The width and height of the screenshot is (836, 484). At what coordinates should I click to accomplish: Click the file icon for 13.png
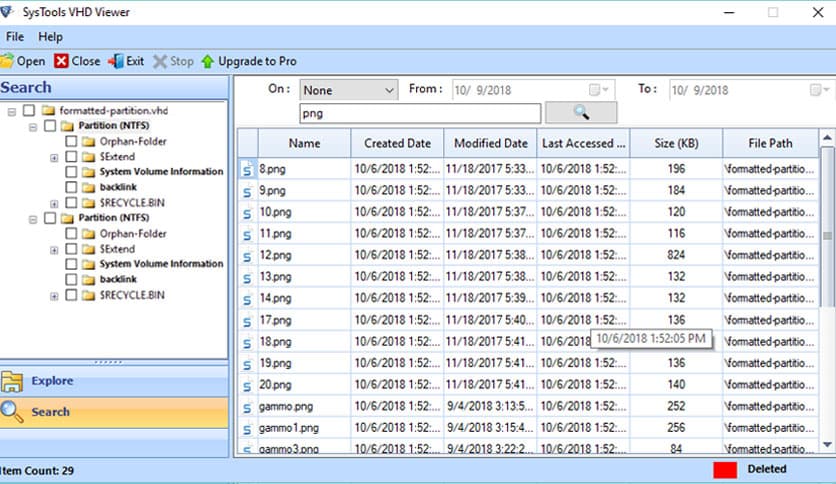[x=247, y=278]
